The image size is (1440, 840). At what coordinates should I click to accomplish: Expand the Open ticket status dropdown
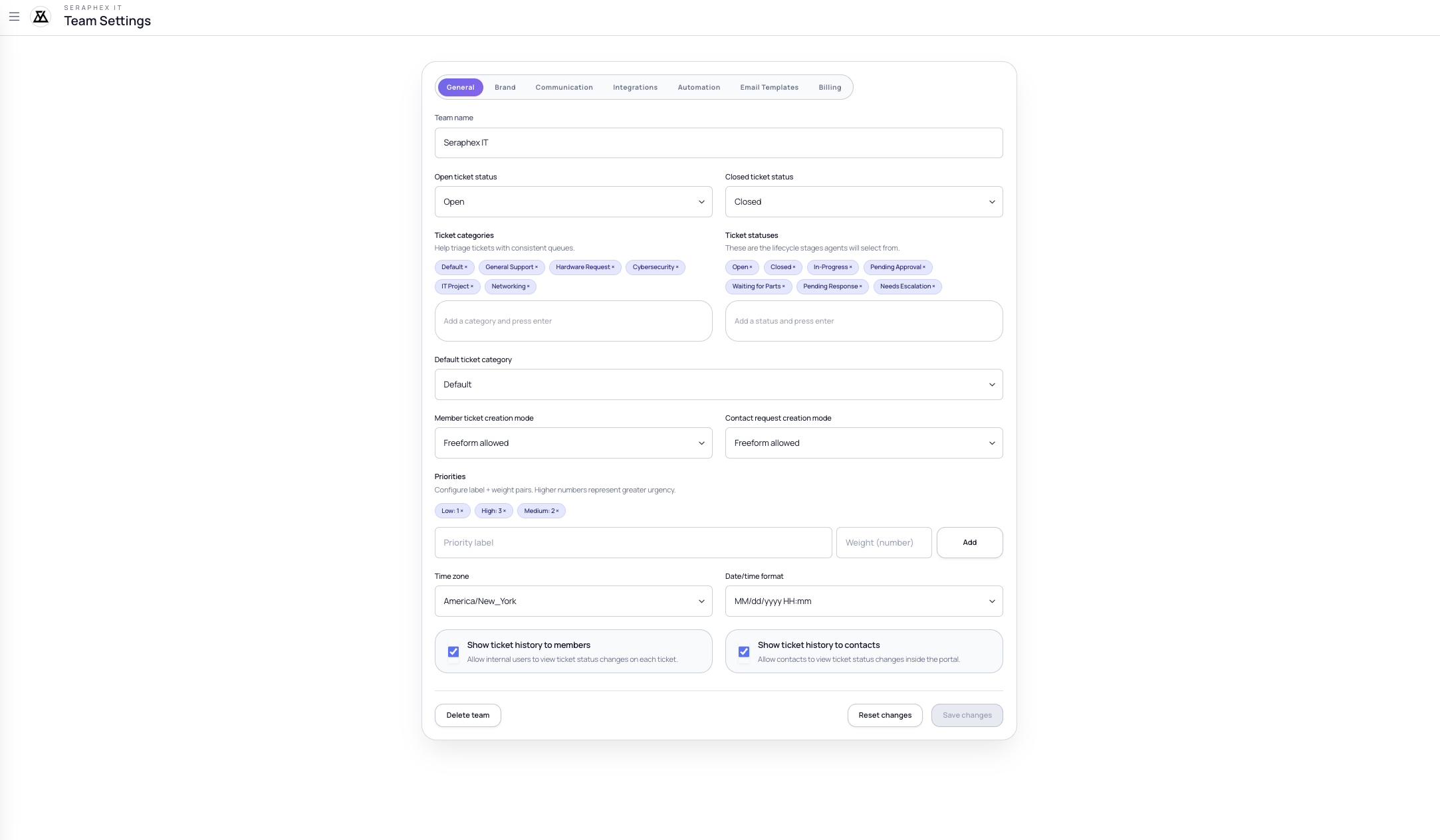point(573,202)
